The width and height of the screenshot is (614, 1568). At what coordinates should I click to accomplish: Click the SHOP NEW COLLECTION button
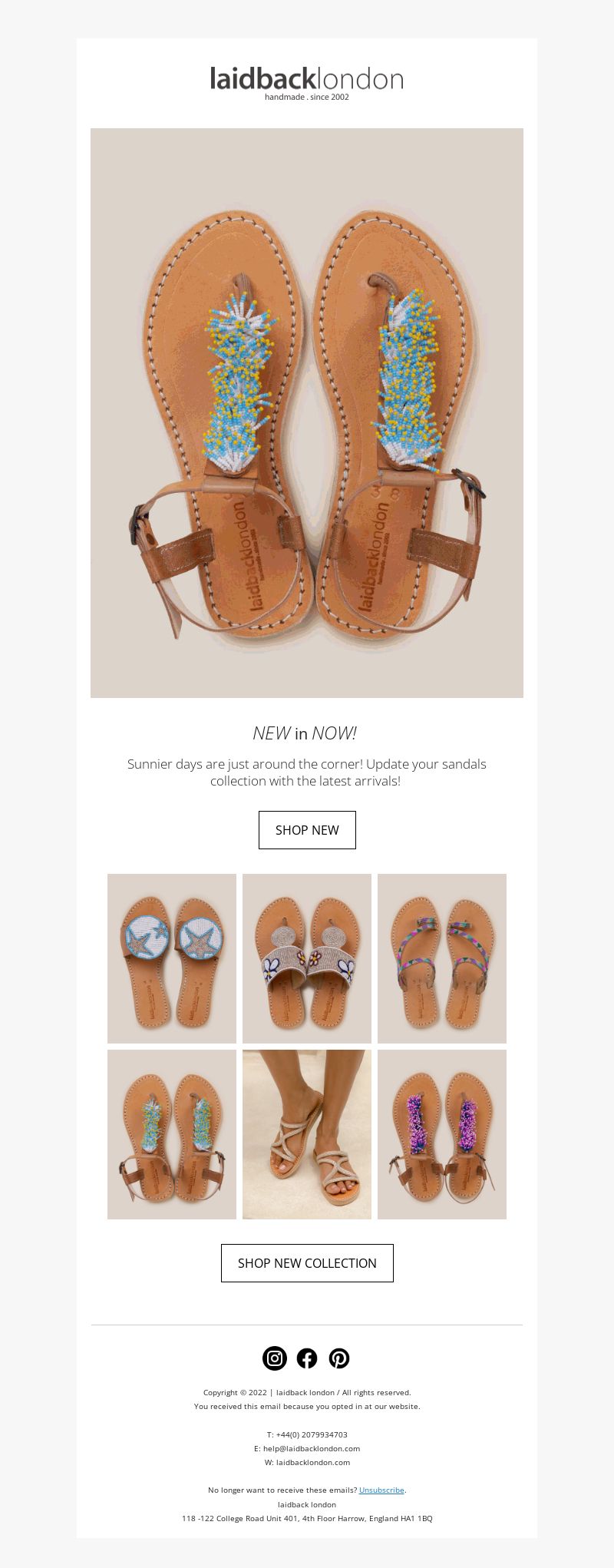[x=307, y=1263]
